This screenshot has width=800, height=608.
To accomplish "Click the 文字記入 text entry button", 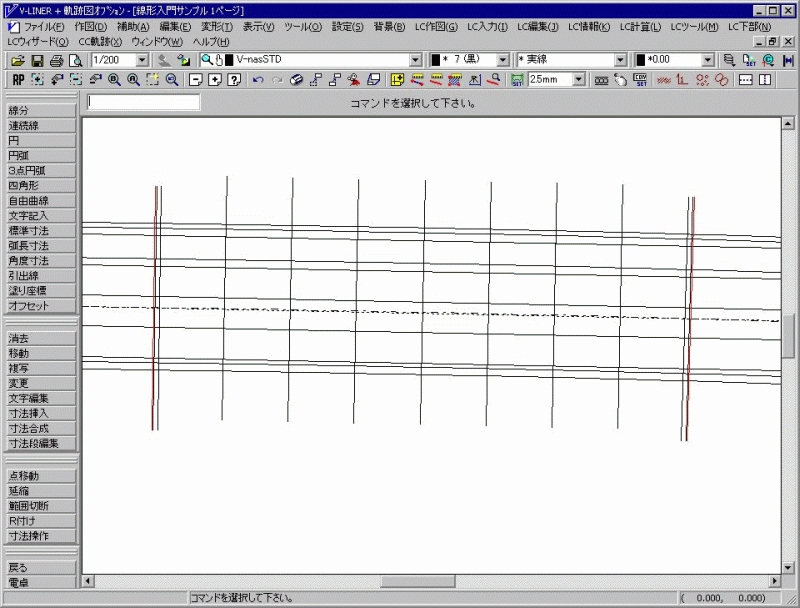I will click(x=40, y=216).
